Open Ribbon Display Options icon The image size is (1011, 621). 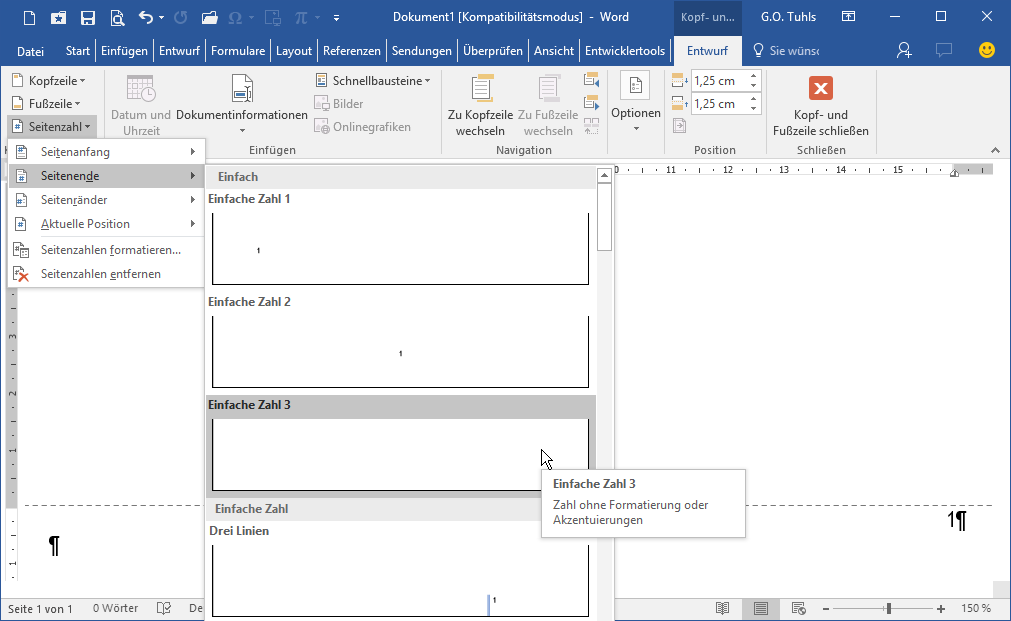coord(849,17)
